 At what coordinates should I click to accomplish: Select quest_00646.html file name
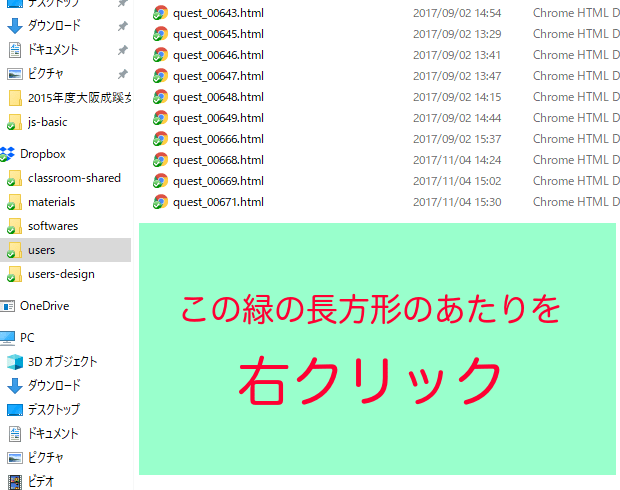(x=218, y=55)
